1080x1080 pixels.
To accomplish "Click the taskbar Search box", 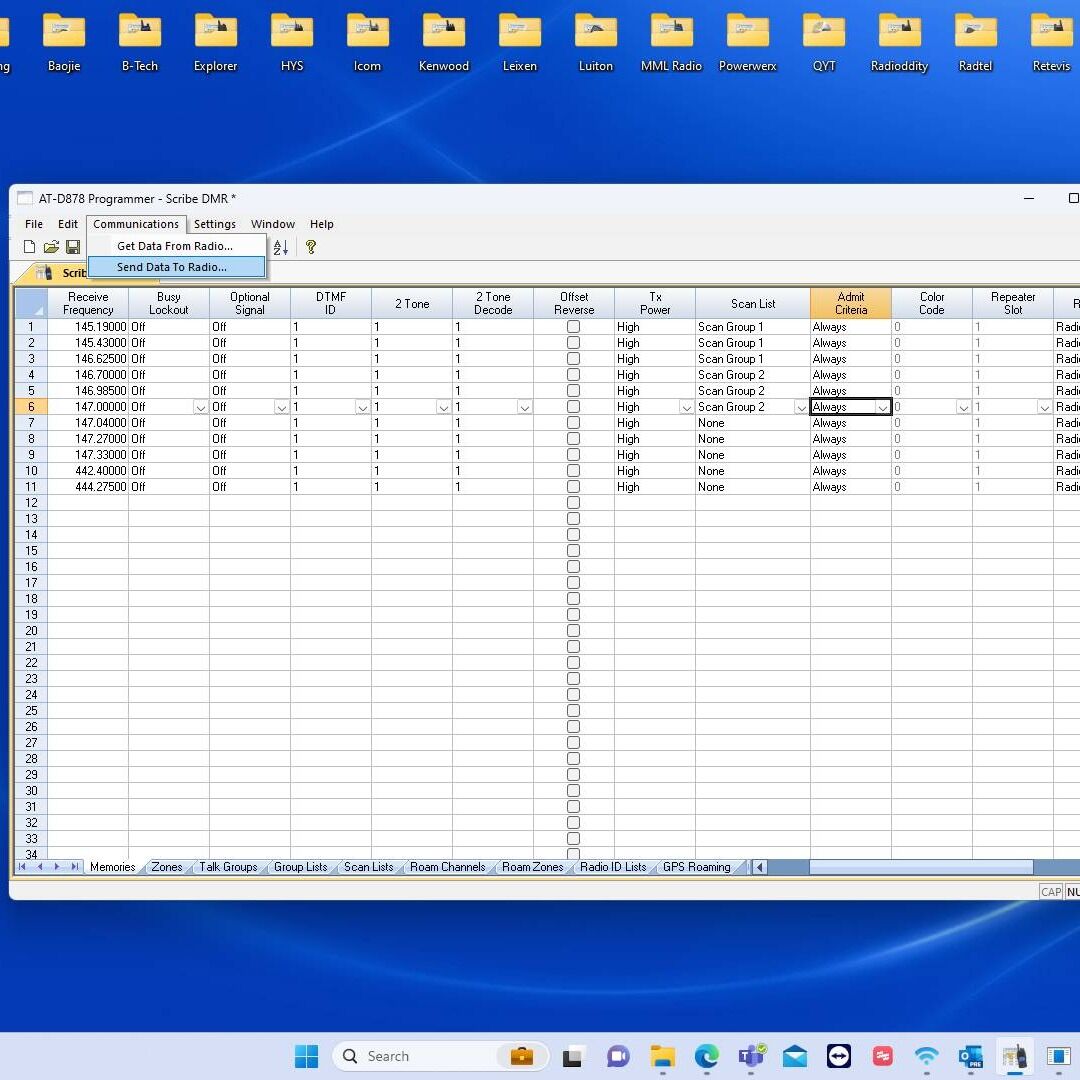I will (x=441, y=1056).
